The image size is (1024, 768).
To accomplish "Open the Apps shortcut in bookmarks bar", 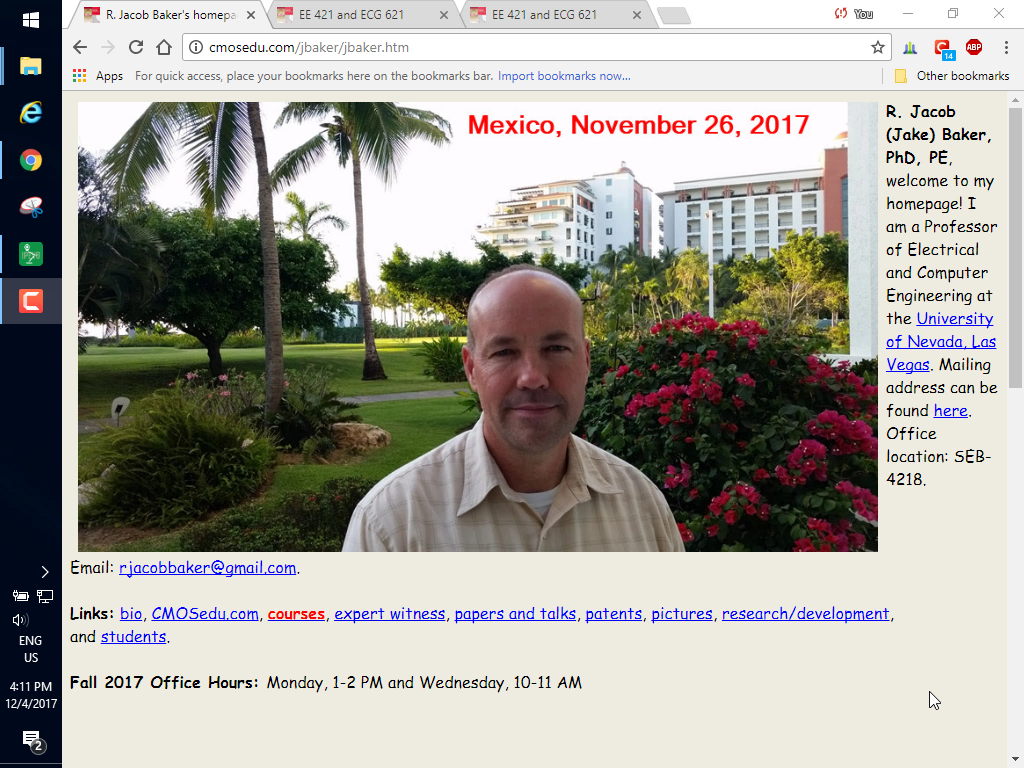I will click(98, 76).
